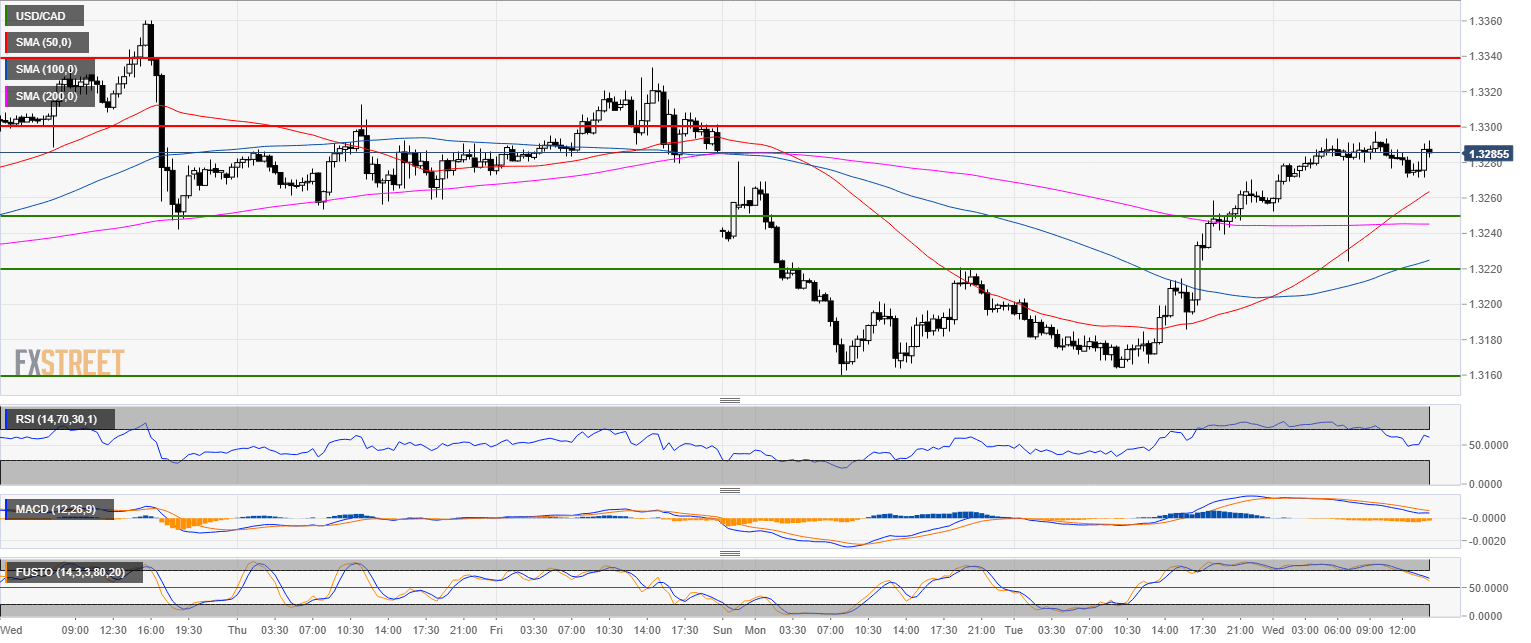Image resolution: width=1531 pixels, height=643 pixels.
Task: Click the Fri label on time axis
Action: coord(496,631)
